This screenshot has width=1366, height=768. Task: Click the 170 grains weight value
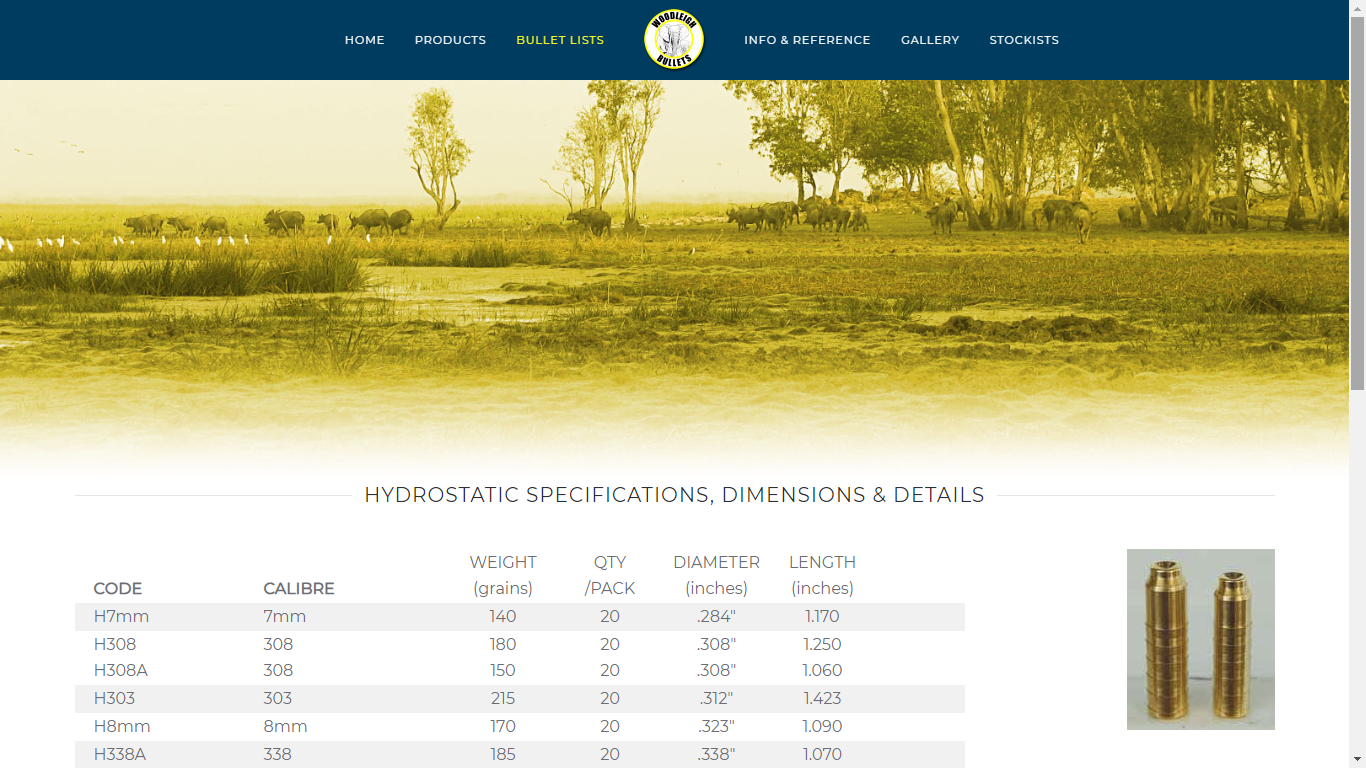coord(503,727)
